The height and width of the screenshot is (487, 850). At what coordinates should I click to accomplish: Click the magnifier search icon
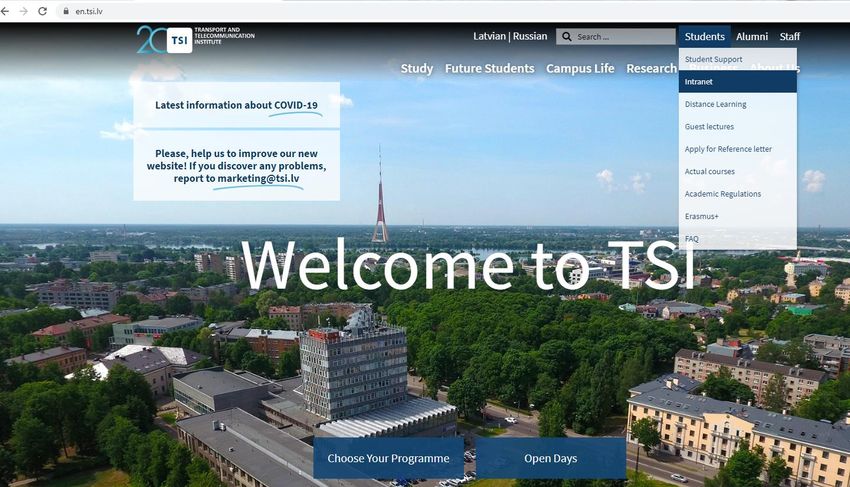click(566, 36)
